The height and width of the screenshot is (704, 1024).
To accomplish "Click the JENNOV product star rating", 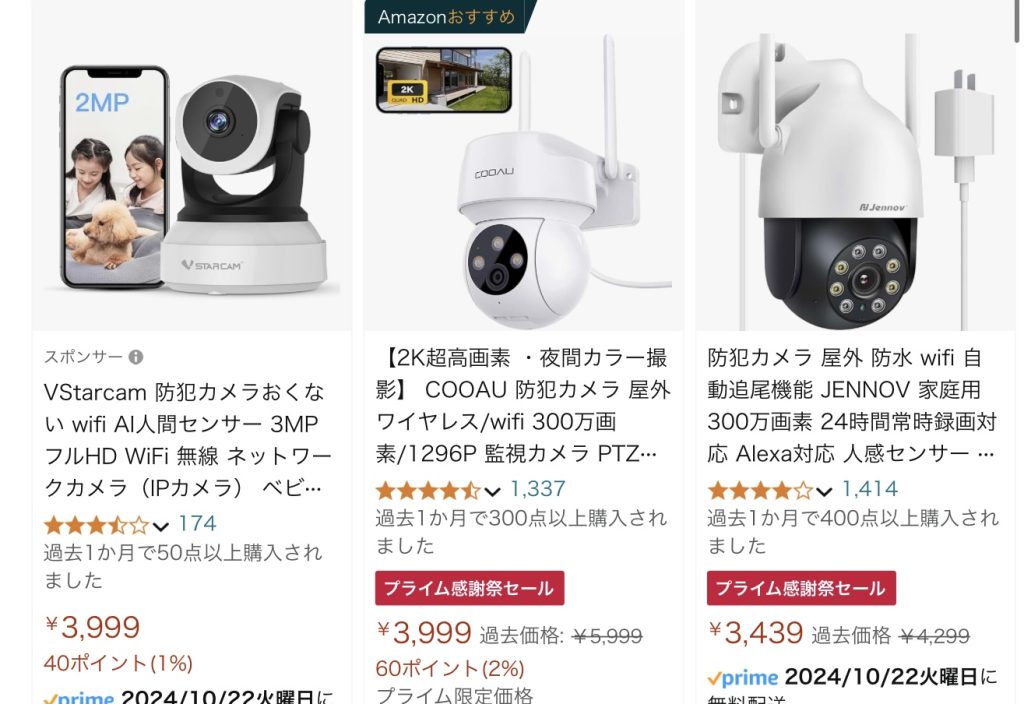I will click(x=760, y=490).
